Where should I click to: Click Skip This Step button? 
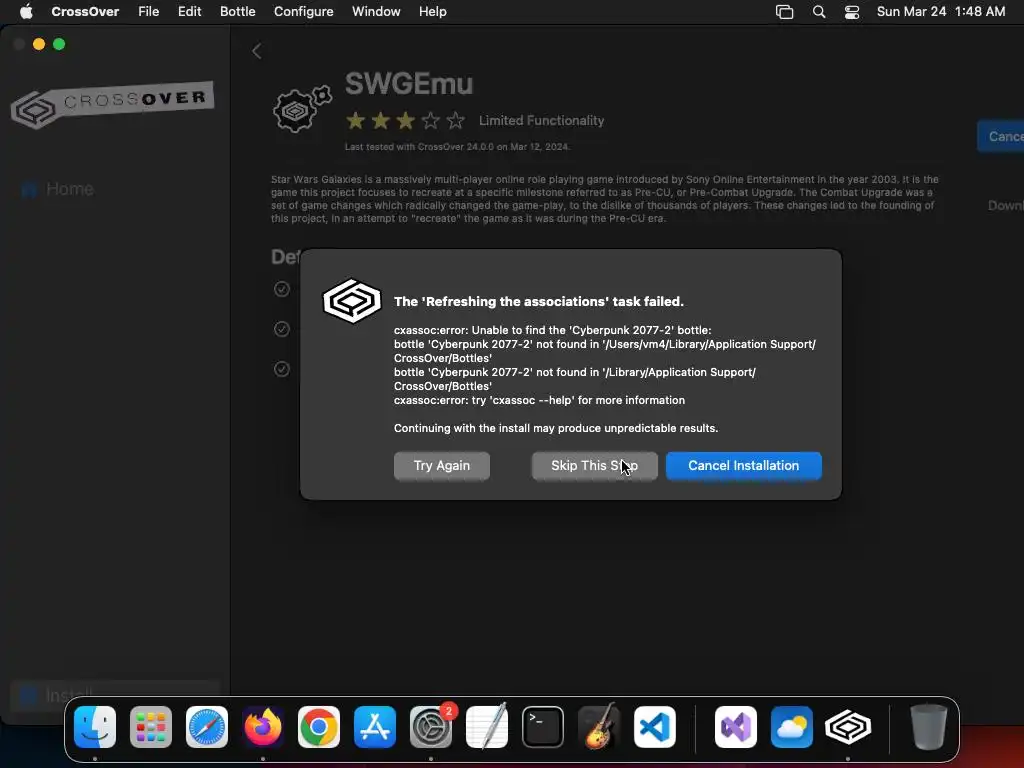[594, 466]
